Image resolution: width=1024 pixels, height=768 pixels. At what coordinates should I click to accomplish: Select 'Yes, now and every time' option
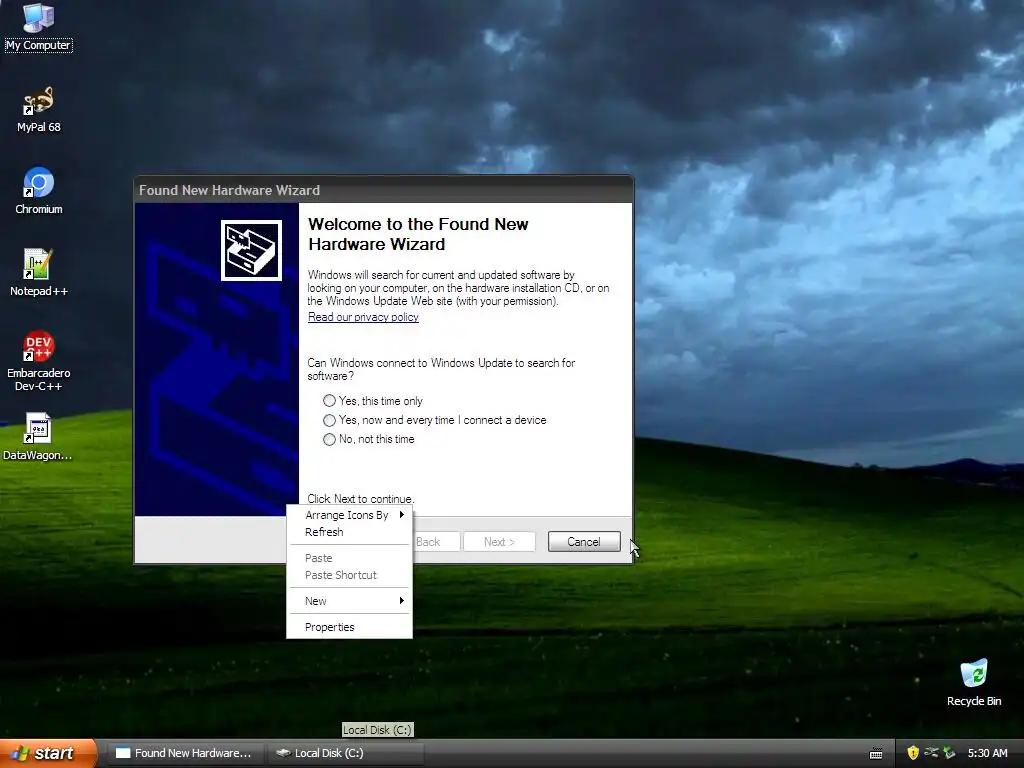coord(435,420)
